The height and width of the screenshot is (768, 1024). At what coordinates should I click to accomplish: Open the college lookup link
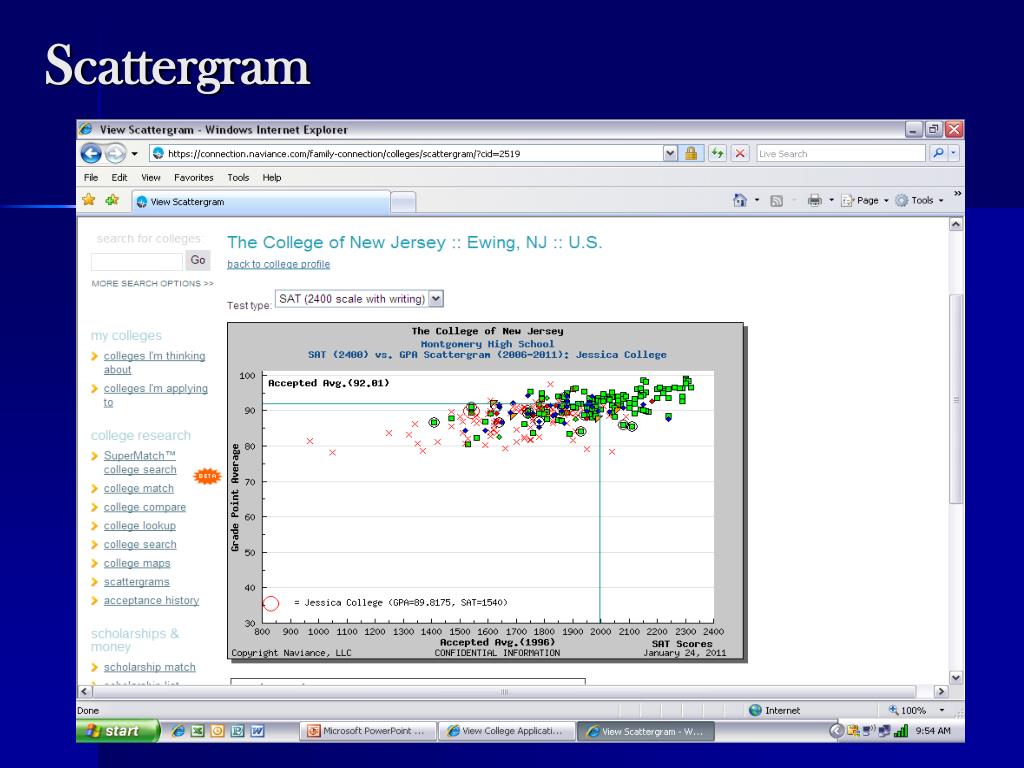tap(139, 526)
